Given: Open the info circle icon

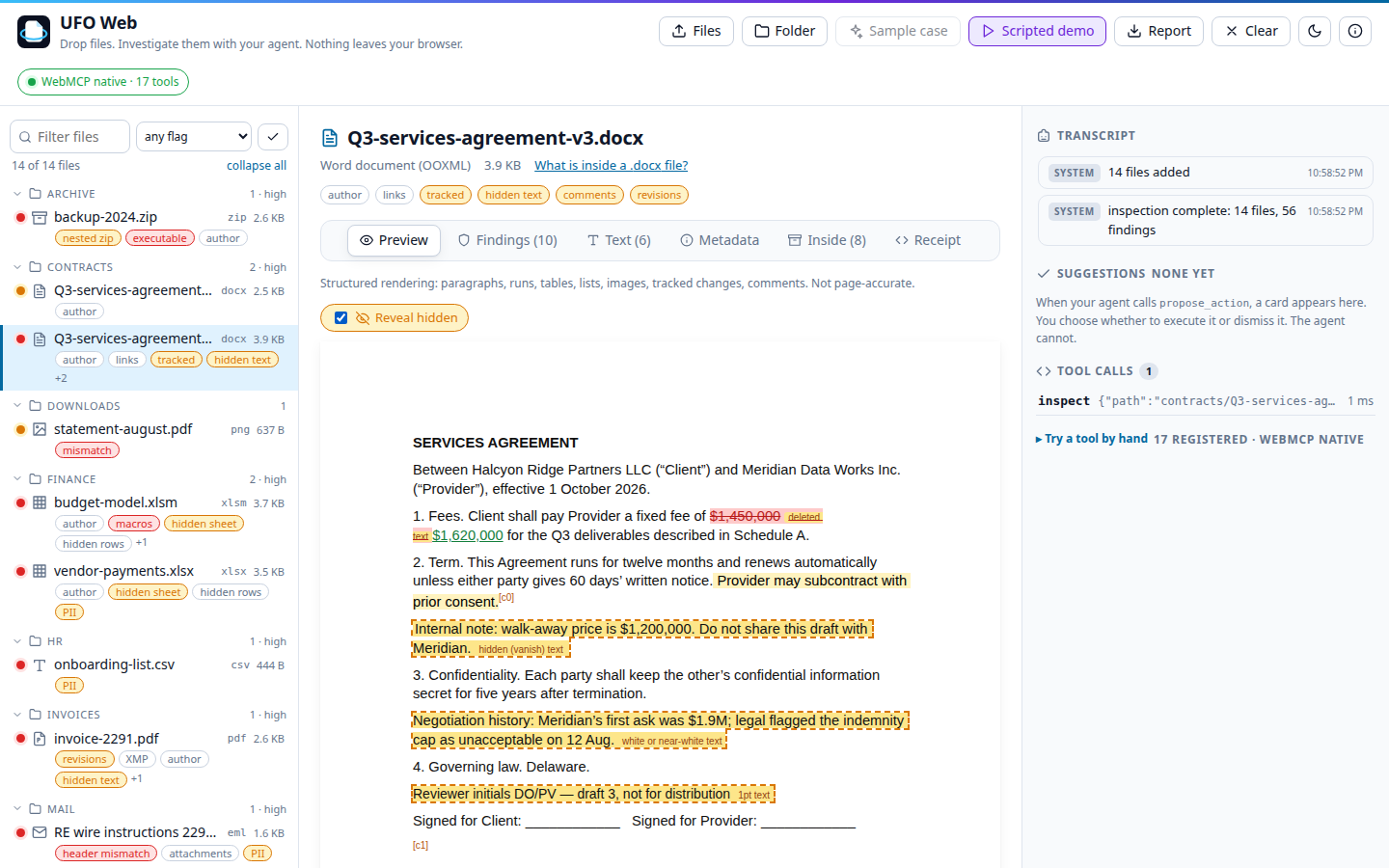Looking at the screenshot, I should coord(1355,31).
